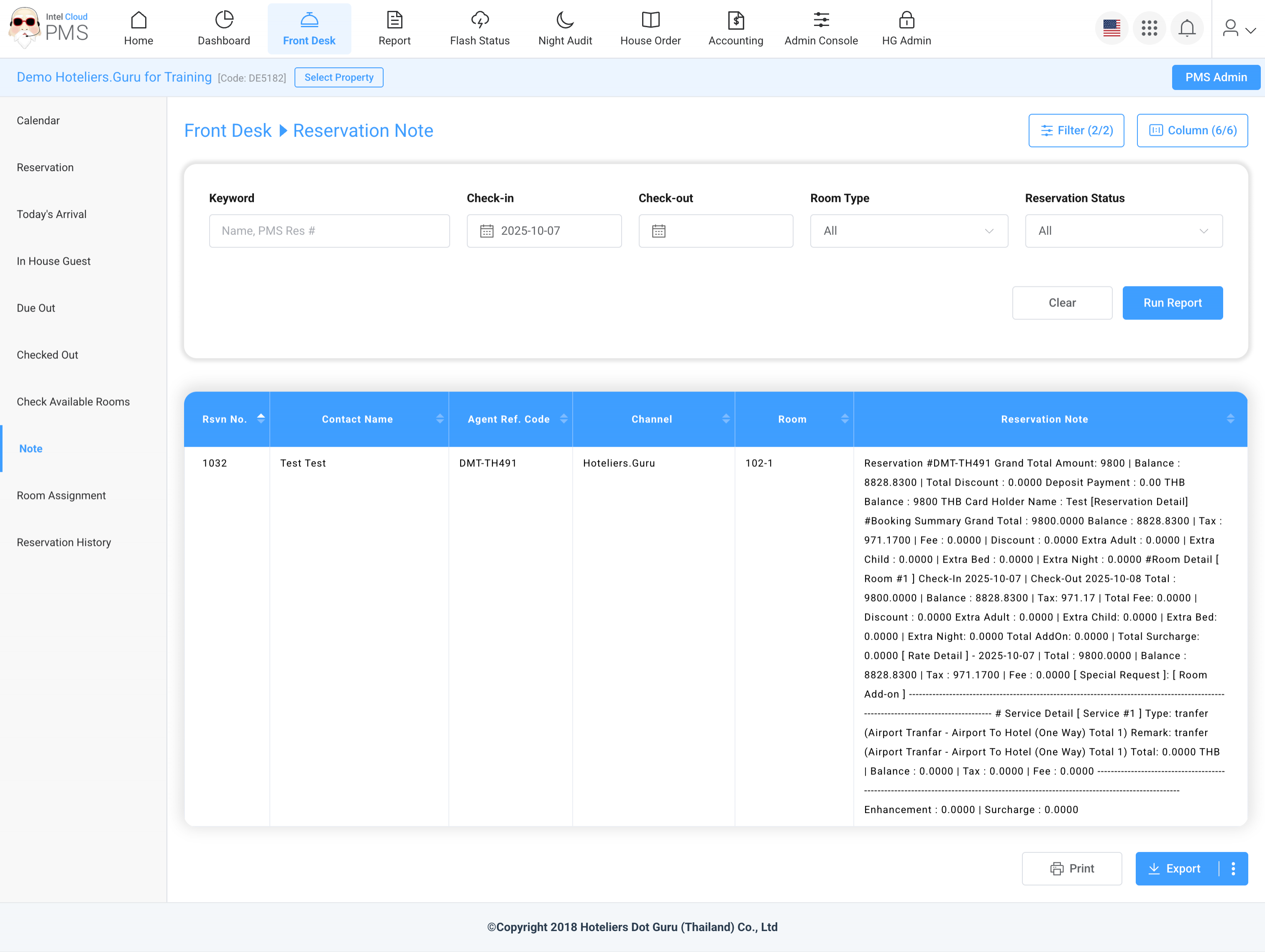Open the Night Audit moon icon
This screenshot has width=1265, height=952.
(x=564, y=20)
